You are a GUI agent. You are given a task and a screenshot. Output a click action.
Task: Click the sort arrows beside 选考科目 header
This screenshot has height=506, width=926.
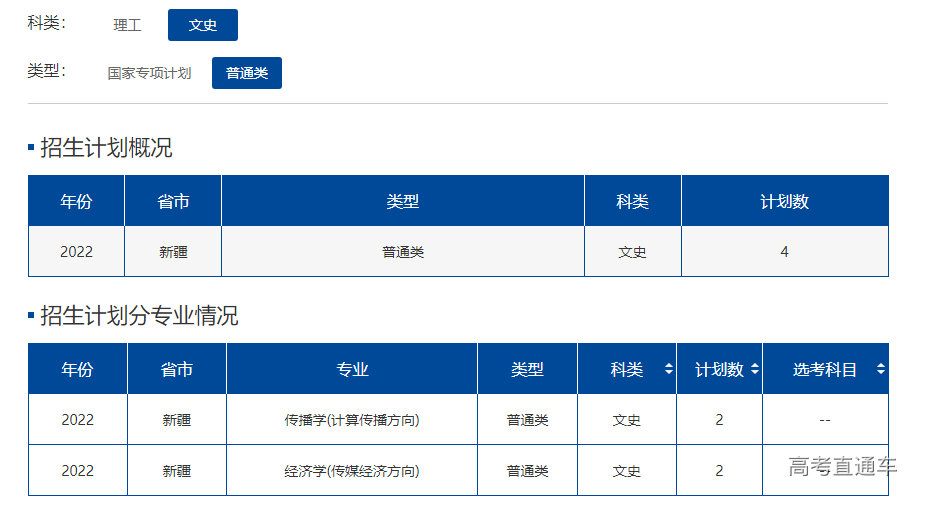point(880,369)
